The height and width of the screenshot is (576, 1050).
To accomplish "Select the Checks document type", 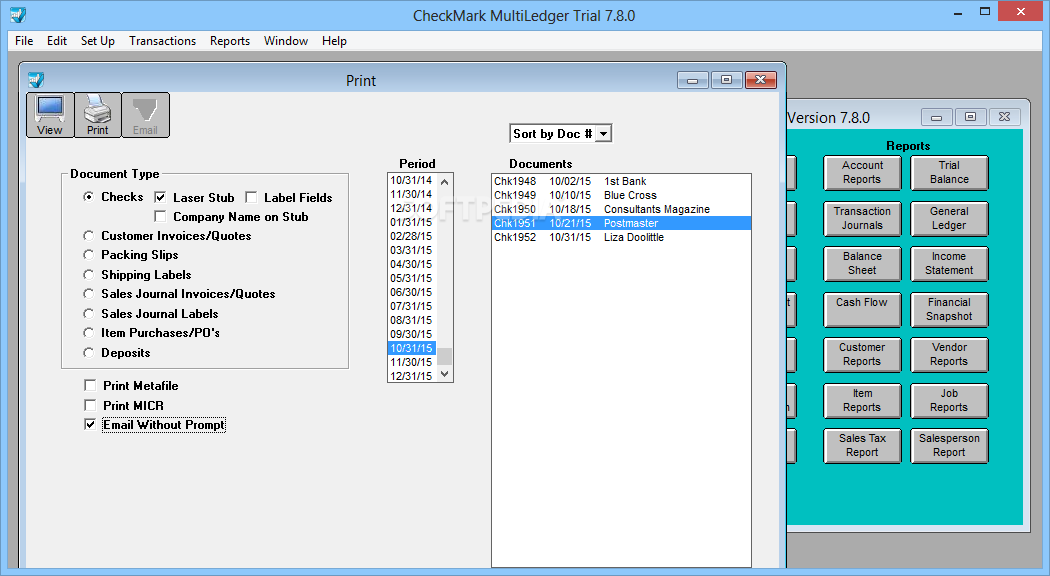I will pos(88,197).
